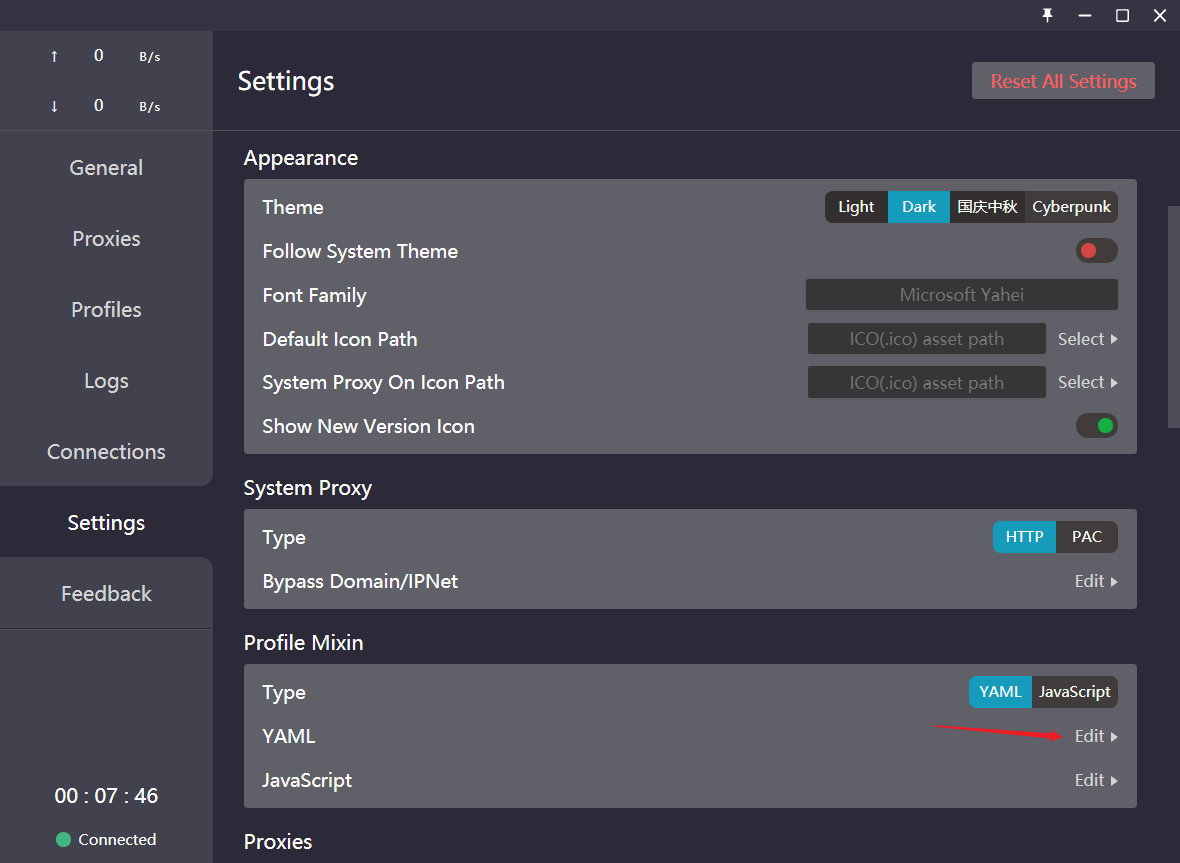Click the 00 : 07 : 46 connection timer
Screen dimensions: 1180x863
point(106,796)
